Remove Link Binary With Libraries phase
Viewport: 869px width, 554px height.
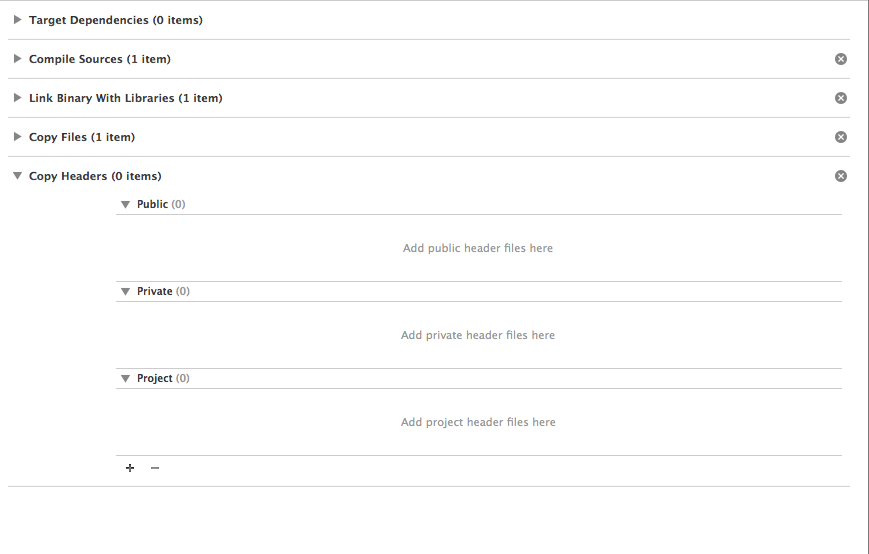coord(841,98)
